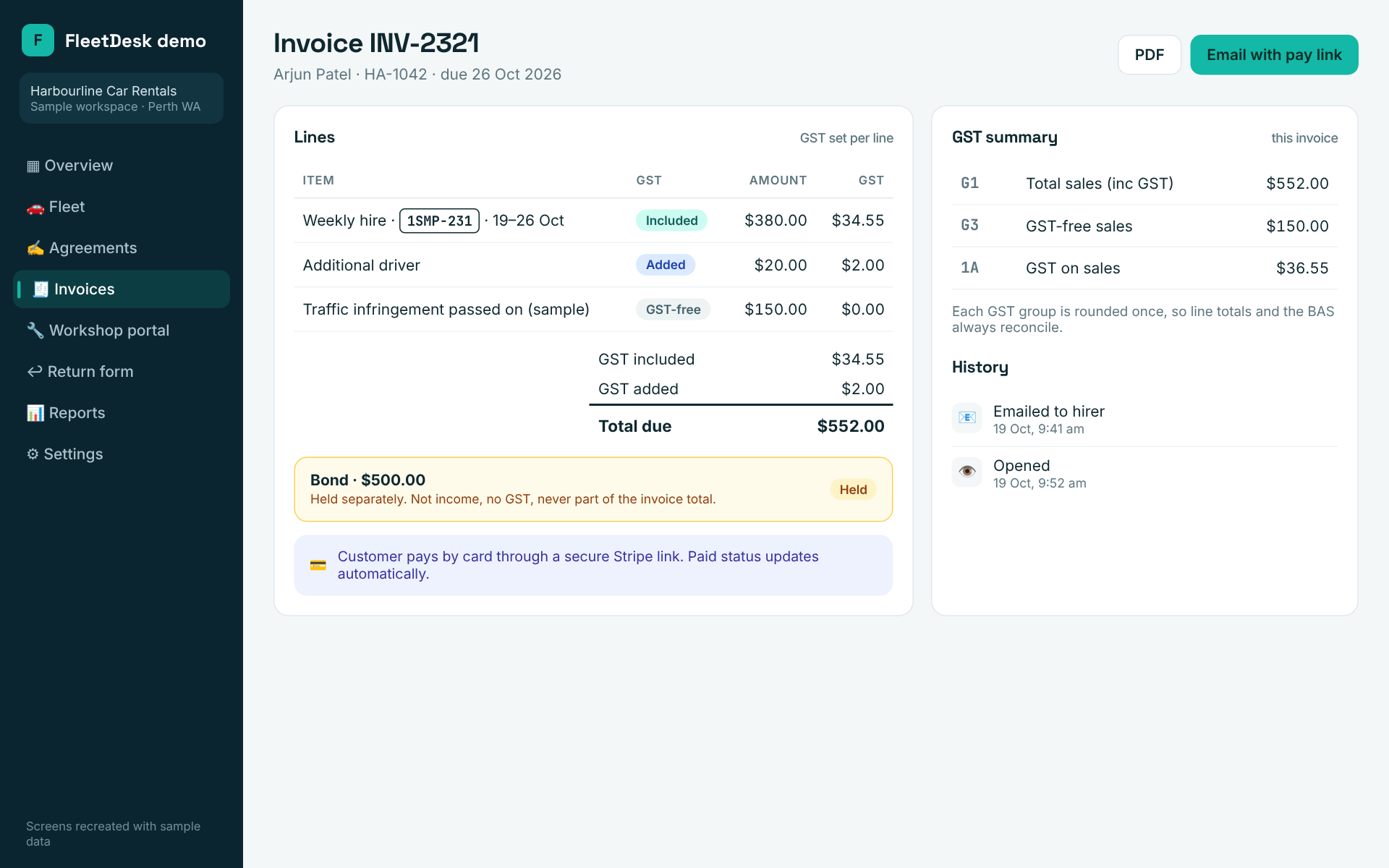
Task: Click the $0.00 GST cell
Action: (862, 310)
